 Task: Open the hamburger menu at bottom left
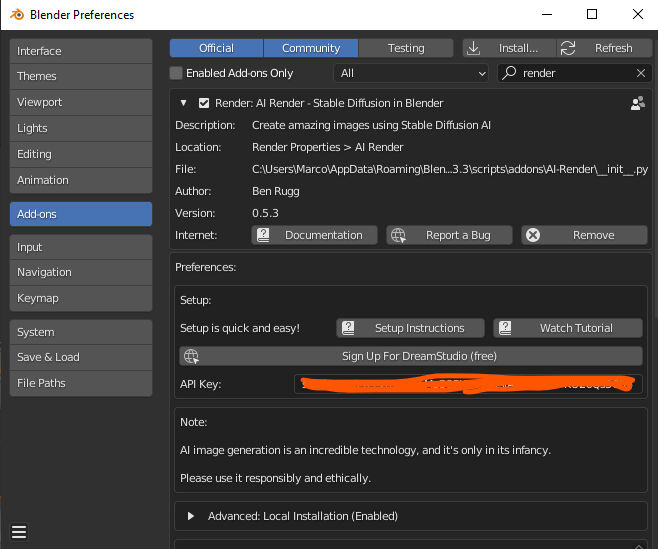coord(19,532)
